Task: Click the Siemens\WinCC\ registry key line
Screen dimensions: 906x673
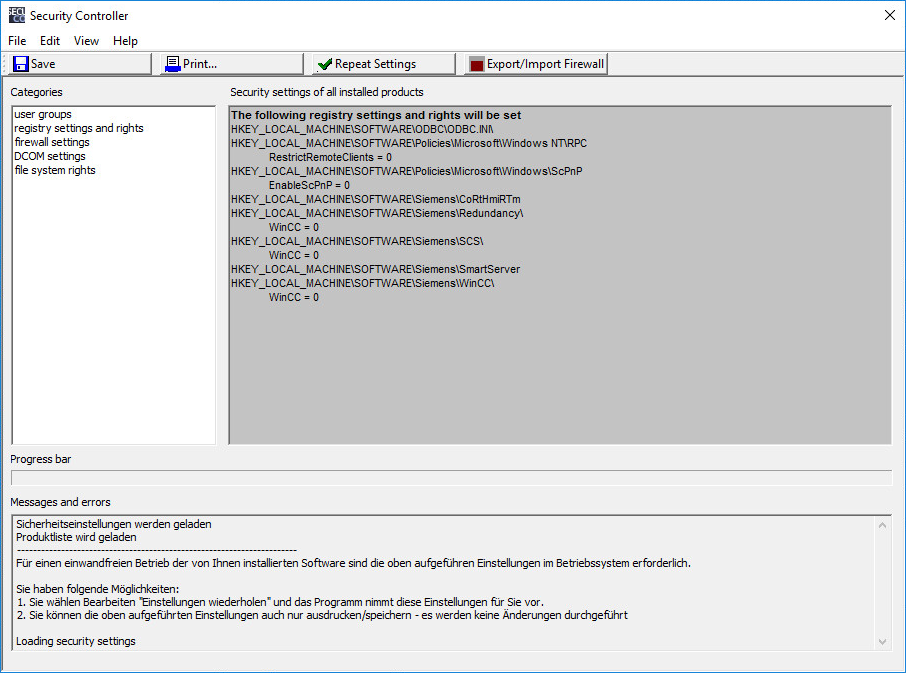Action: pyautogui.click(x=363, y=283)
